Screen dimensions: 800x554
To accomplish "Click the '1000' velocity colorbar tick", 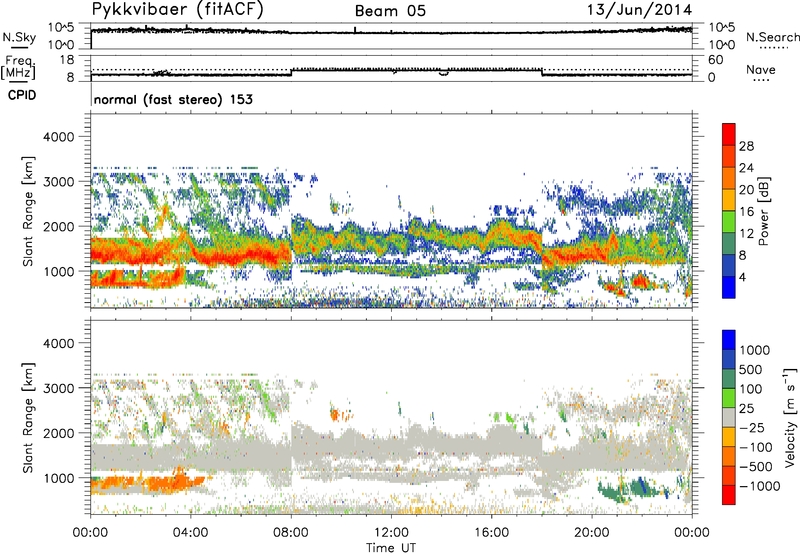I will (x=754, y=350).
